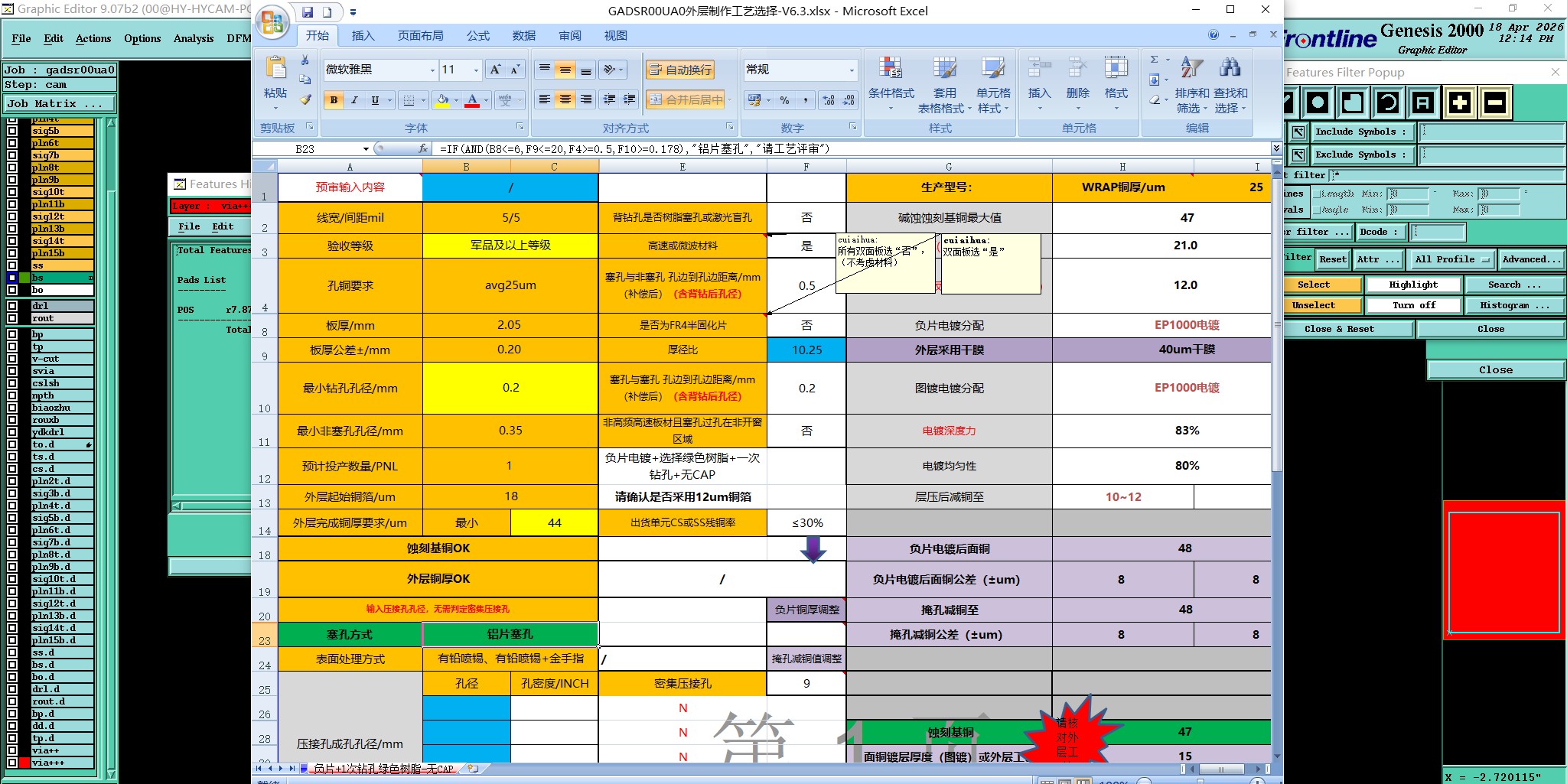
Task: Toggle checkbox for layer ss.d
Action: point(12,652)
